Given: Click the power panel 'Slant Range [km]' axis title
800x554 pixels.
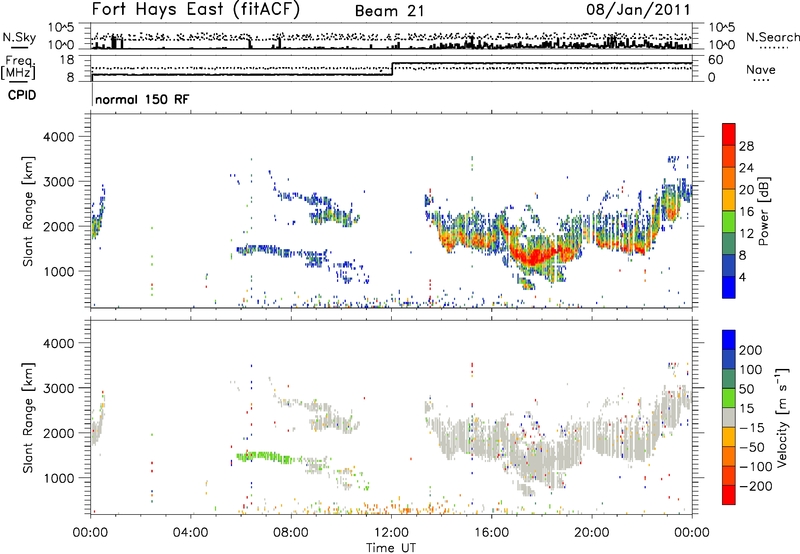Looking at the screenshot, I should [28, 211].
